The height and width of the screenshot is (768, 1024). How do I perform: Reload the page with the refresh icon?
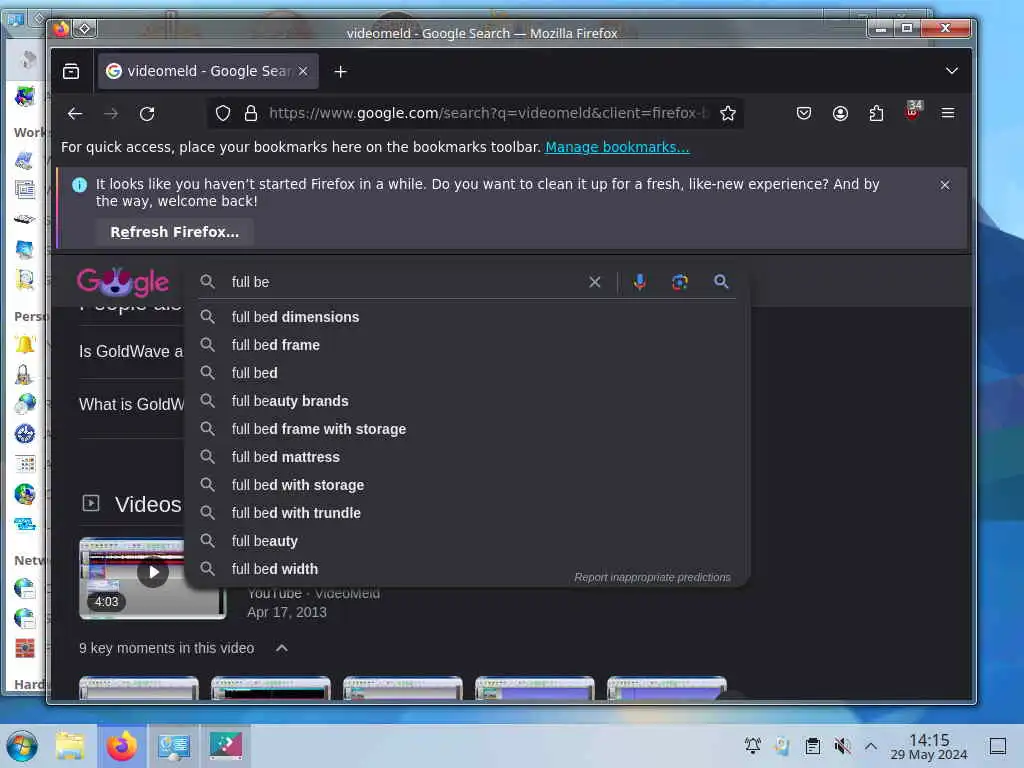pyautogui.click(x=147, y=114)
